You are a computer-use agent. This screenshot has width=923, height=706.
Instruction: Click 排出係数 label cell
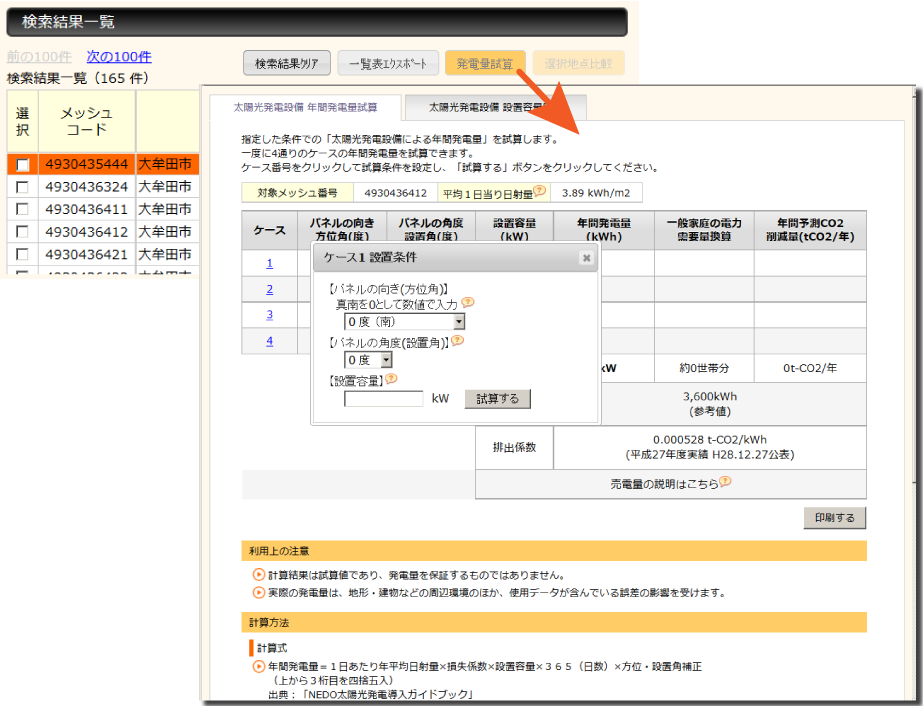coord(514,447)
